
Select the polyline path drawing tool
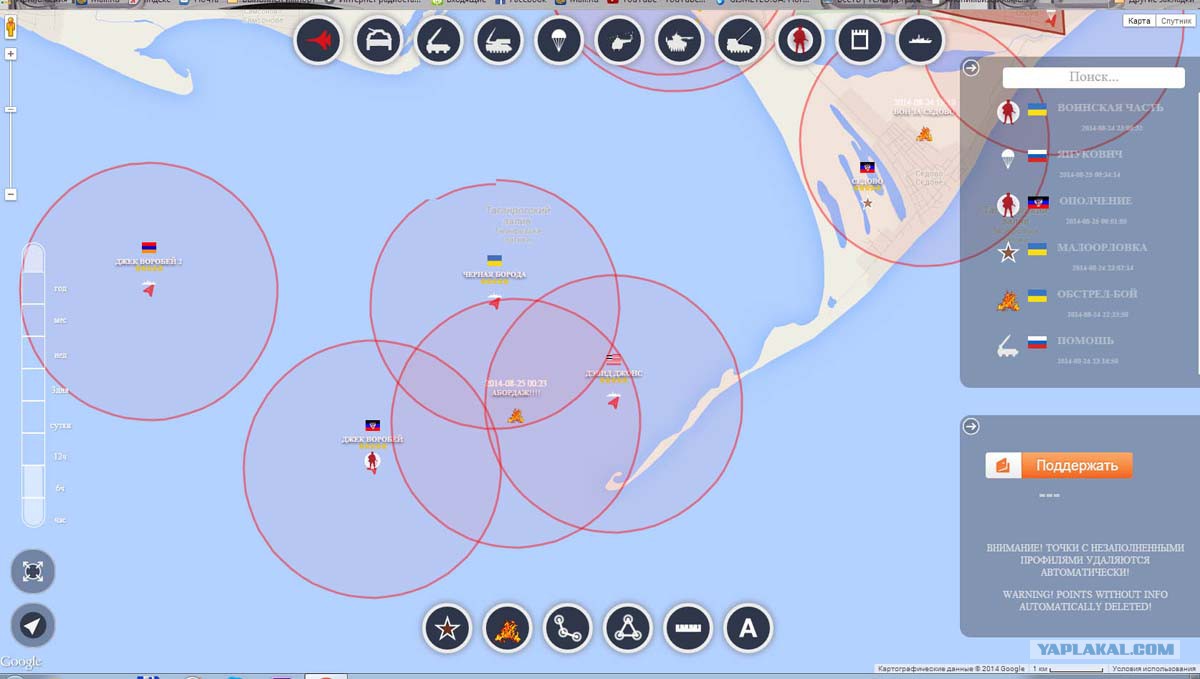[x=568, y=629]
